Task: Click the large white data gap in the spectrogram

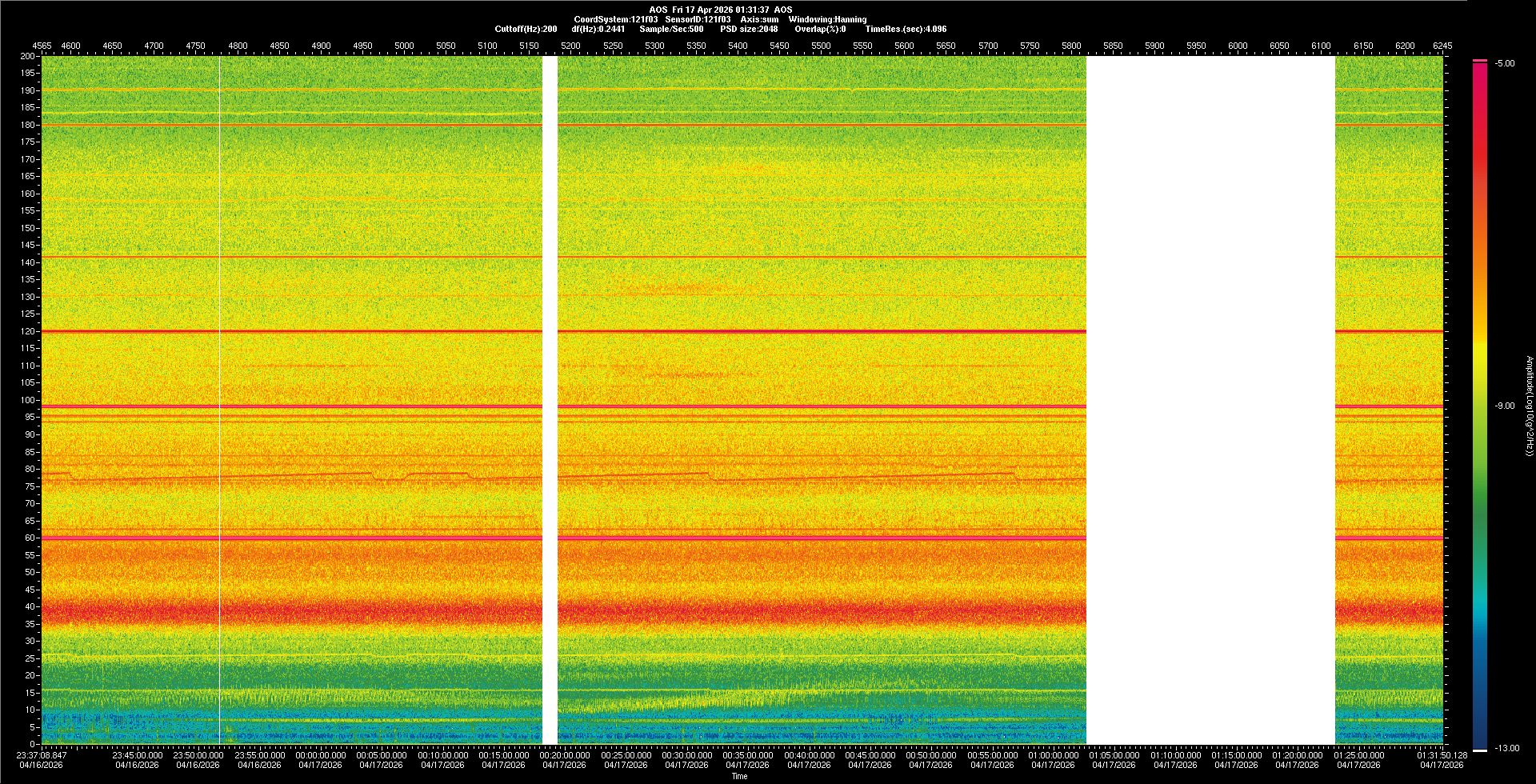Action: (1210, 400)
